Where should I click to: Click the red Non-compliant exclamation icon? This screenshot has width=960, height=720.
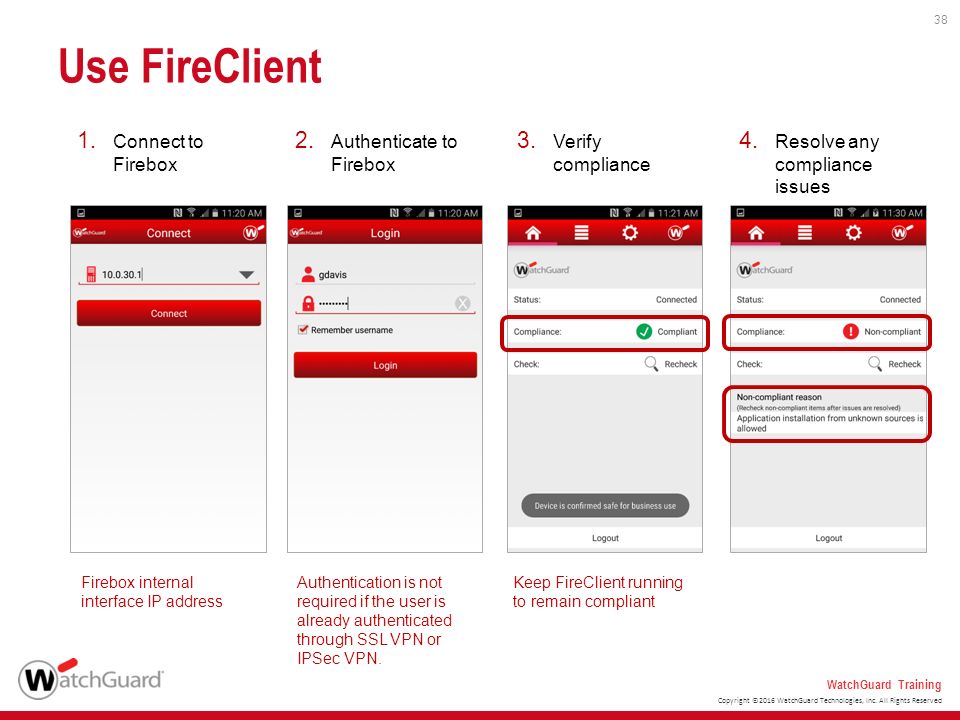click(851, 331)
